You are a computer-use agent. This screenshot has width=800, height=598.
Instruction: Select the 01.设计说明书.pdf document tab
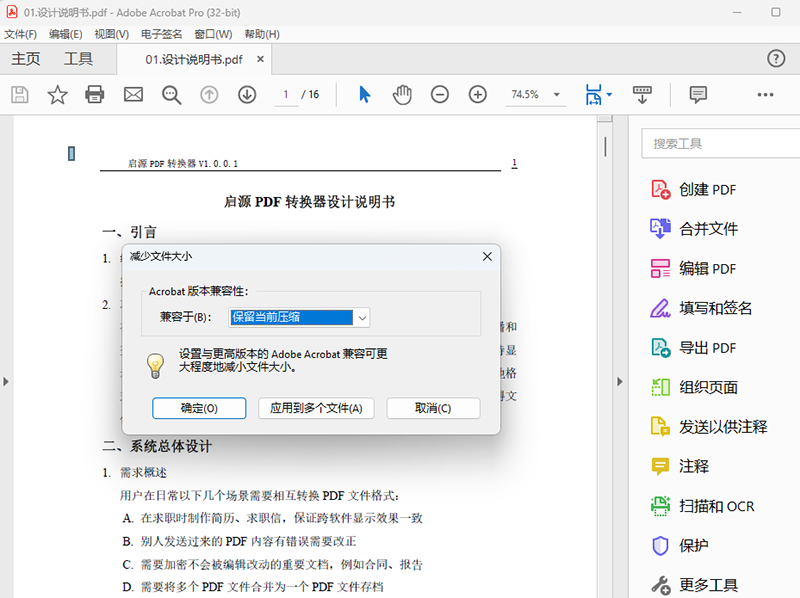(x=194, y=60)
